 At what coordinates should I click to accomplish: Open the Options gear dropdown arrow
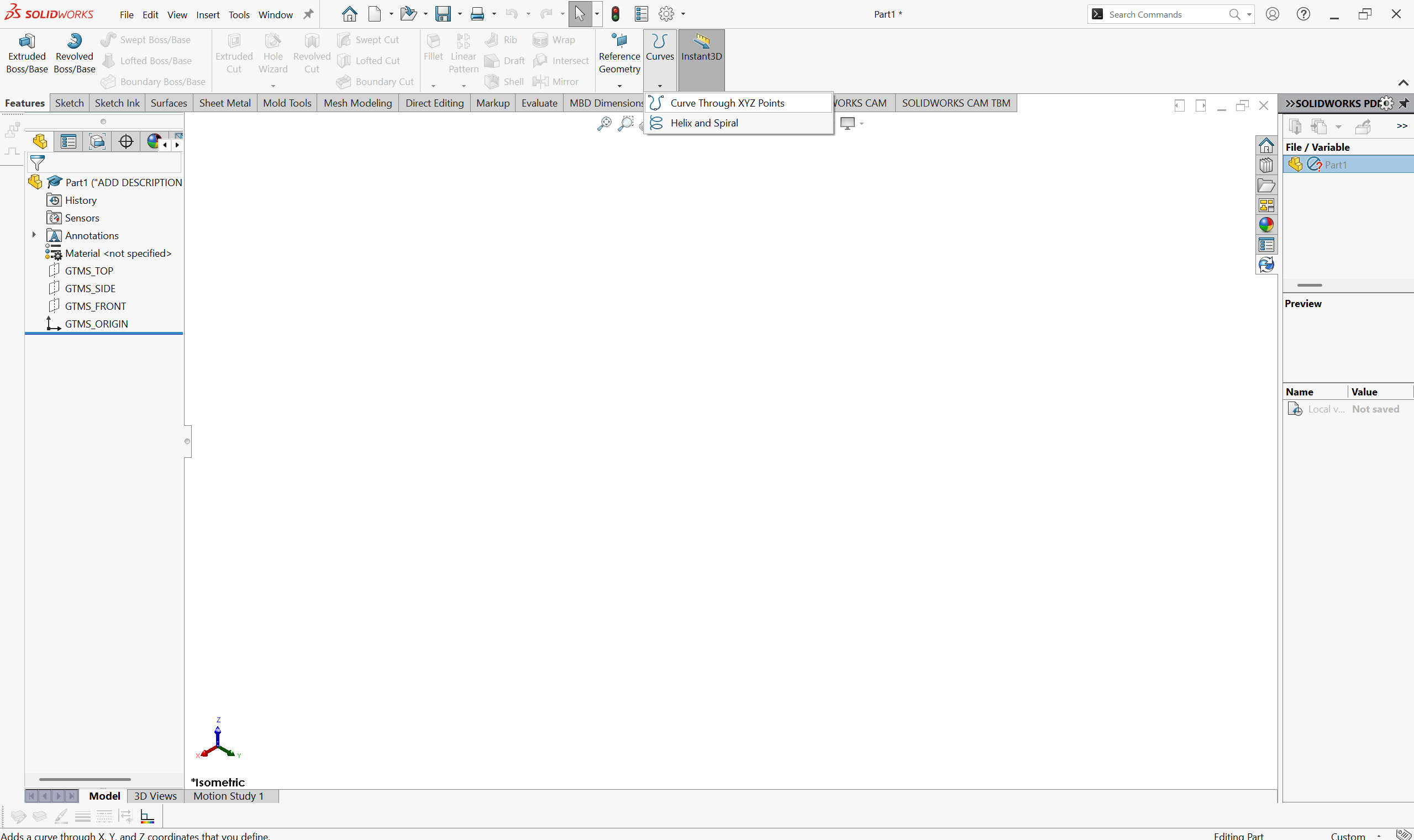pyautogui.click(x=683, y=14)
